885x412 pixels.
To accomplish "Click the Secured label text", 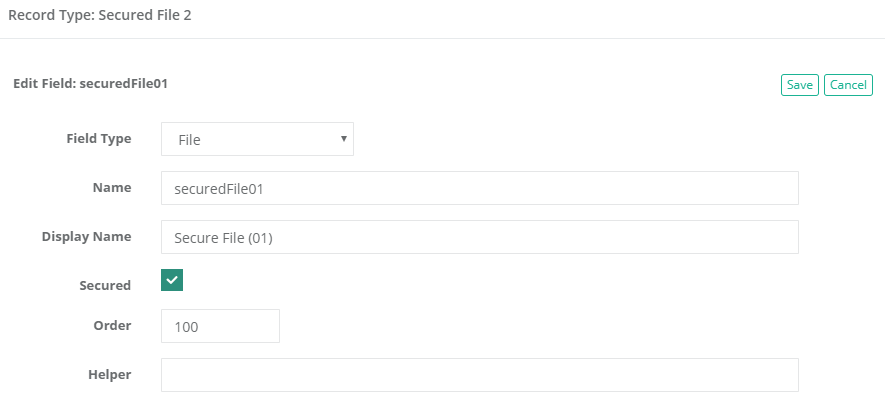I will pos(105,285).
